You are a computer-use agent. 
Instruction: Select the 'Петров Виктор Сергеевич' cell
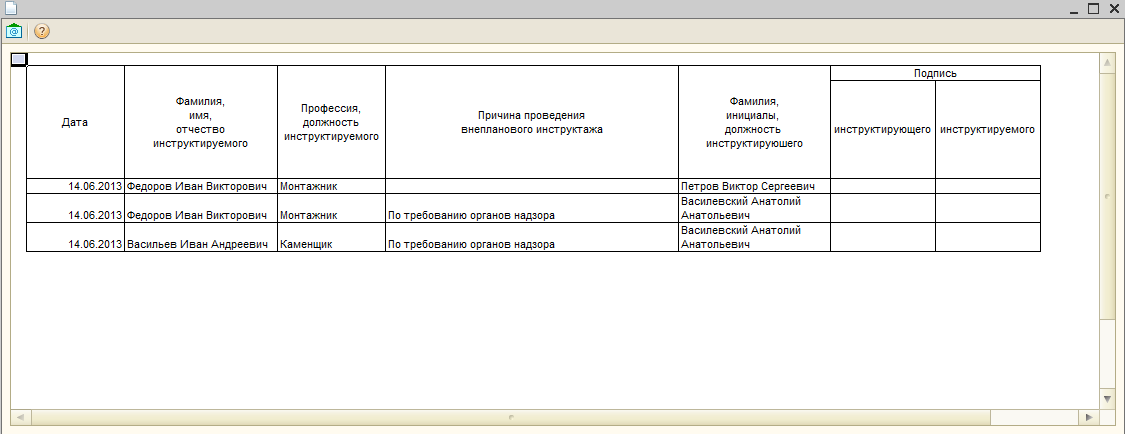point(754,186)
